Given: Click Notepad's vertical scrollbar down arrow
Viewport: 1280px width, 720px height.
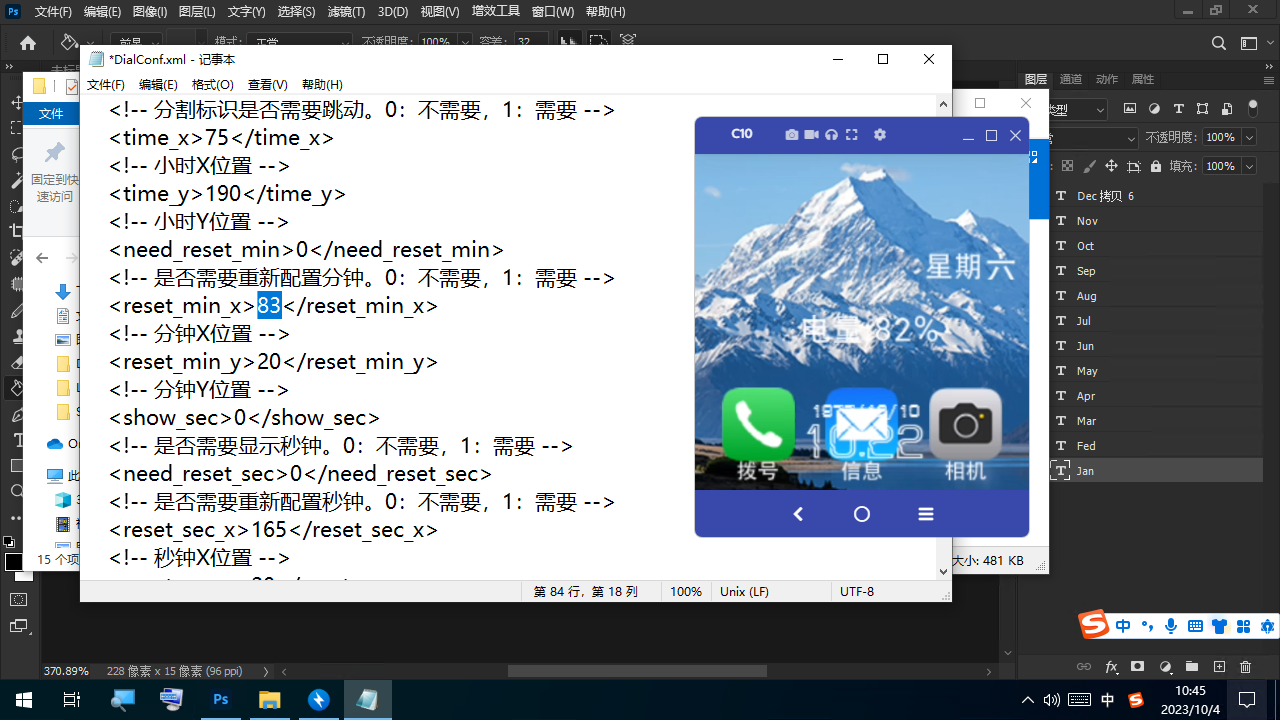Looking at the screenshot, I should 942,571.
